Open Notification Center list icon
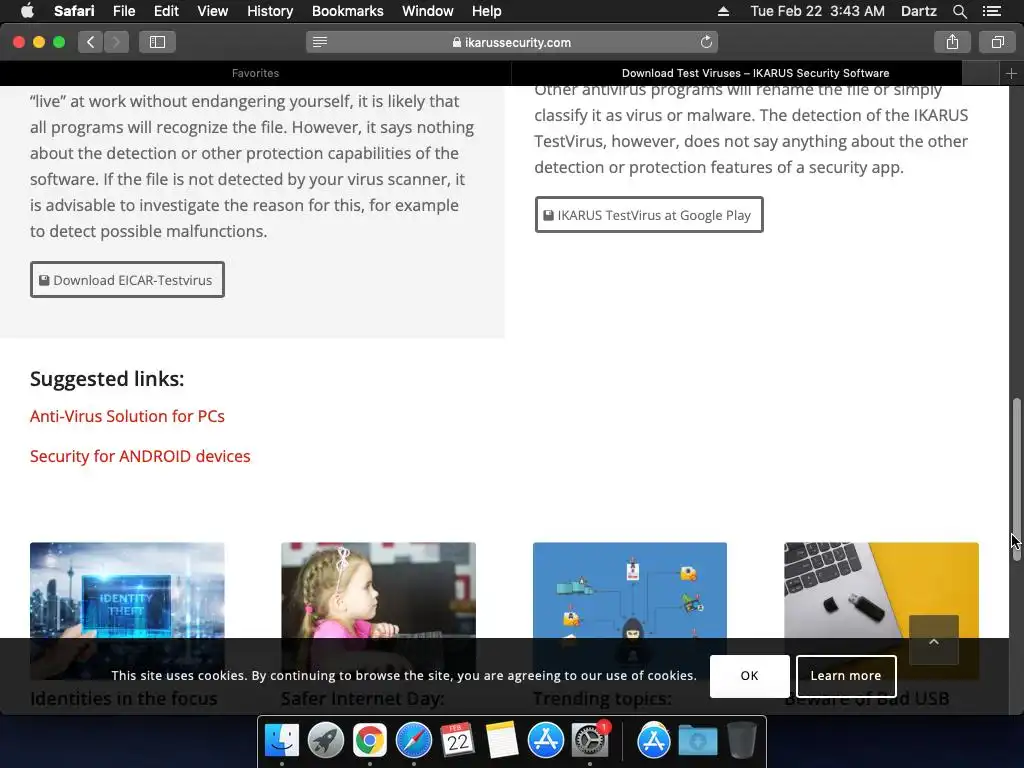The height and width of the screenshot is (768, 1024). pos(992,11)
